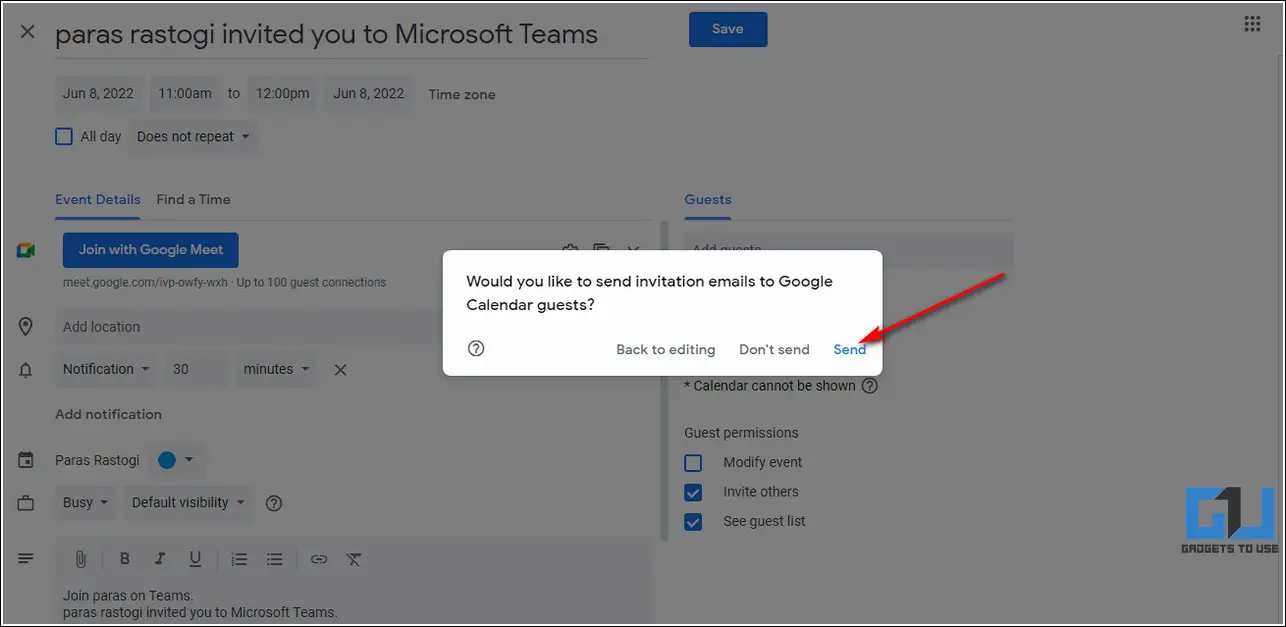This screenshot has height=627, width=1286.
Task: Uncheck the See guest list permission
Action: (693, 521)
